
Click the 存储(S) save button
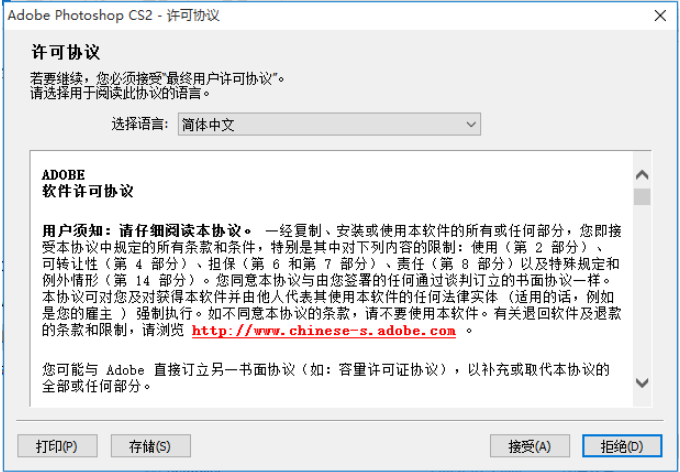coord(150,446)
